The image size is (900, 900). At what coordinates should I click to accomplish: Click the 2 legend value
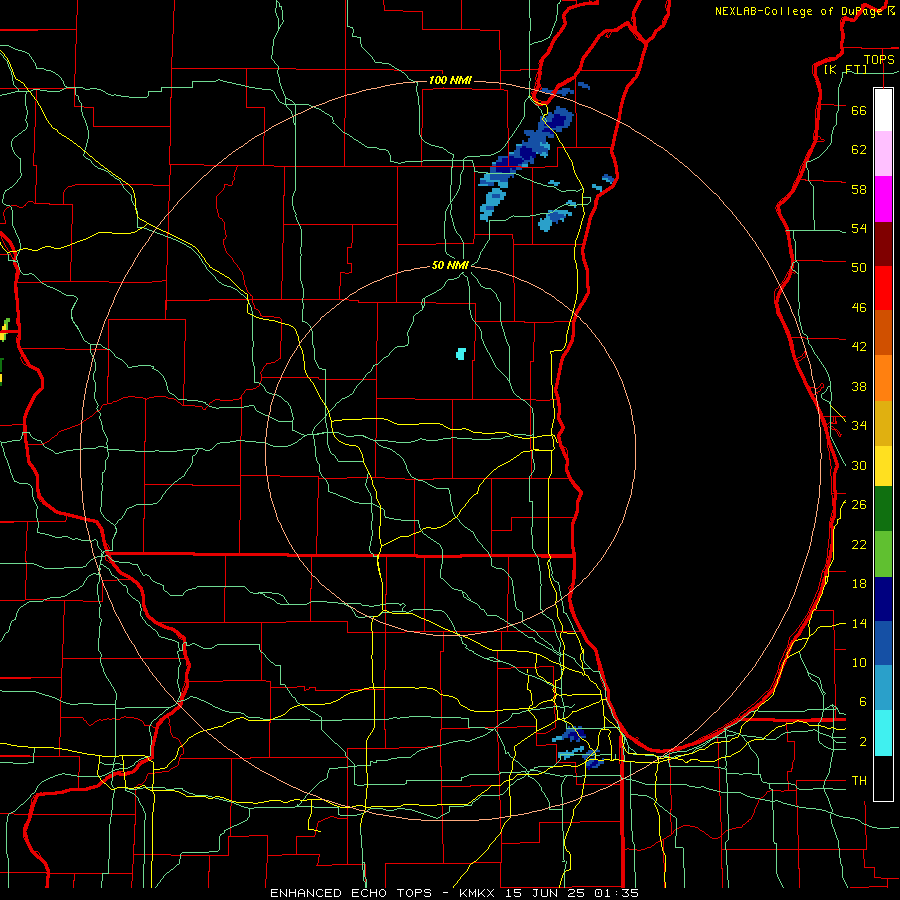[x=862, y=742]
